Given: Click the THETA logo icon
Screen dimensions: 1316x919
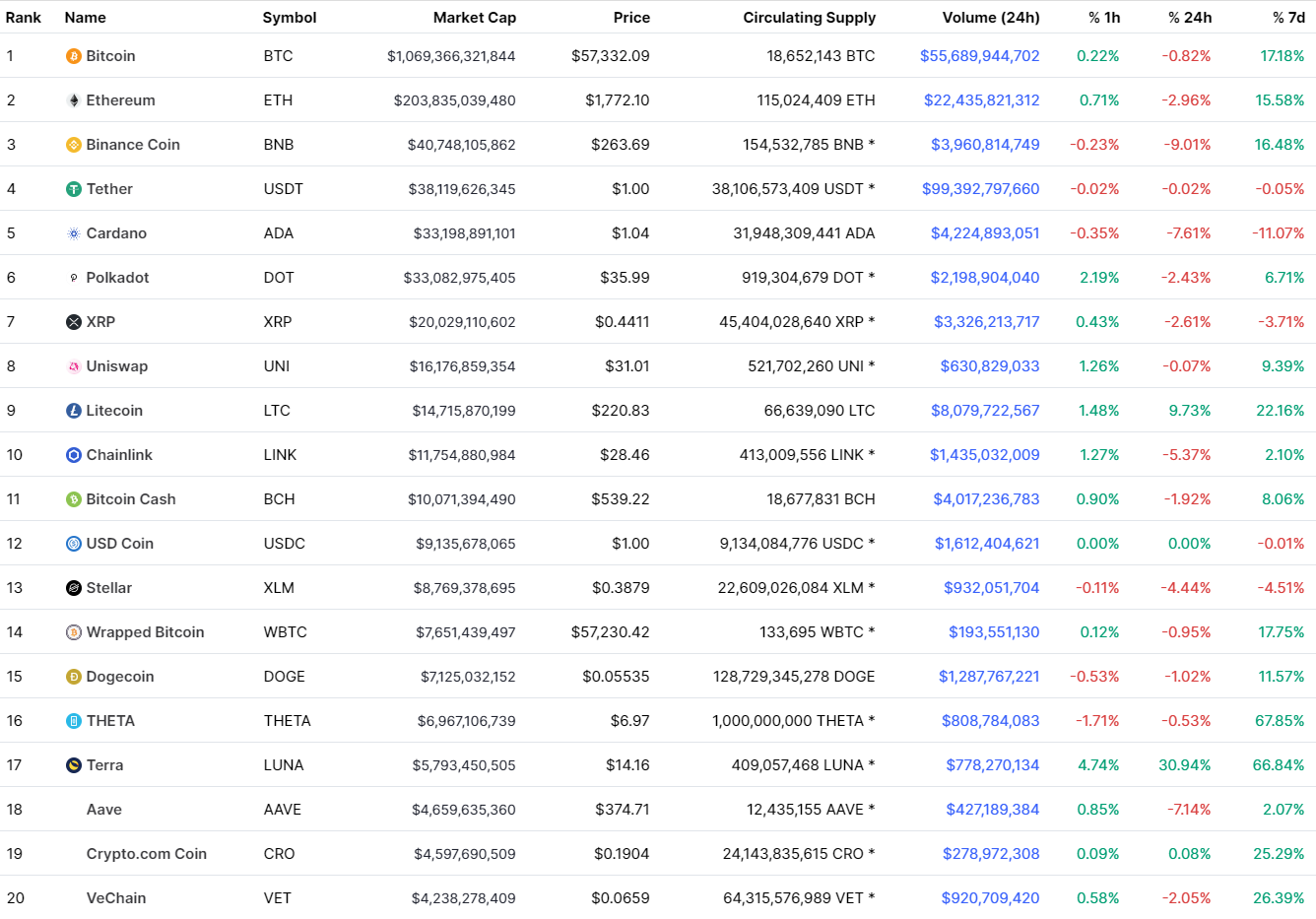Looking at the screenshot, I should [74, 721].
